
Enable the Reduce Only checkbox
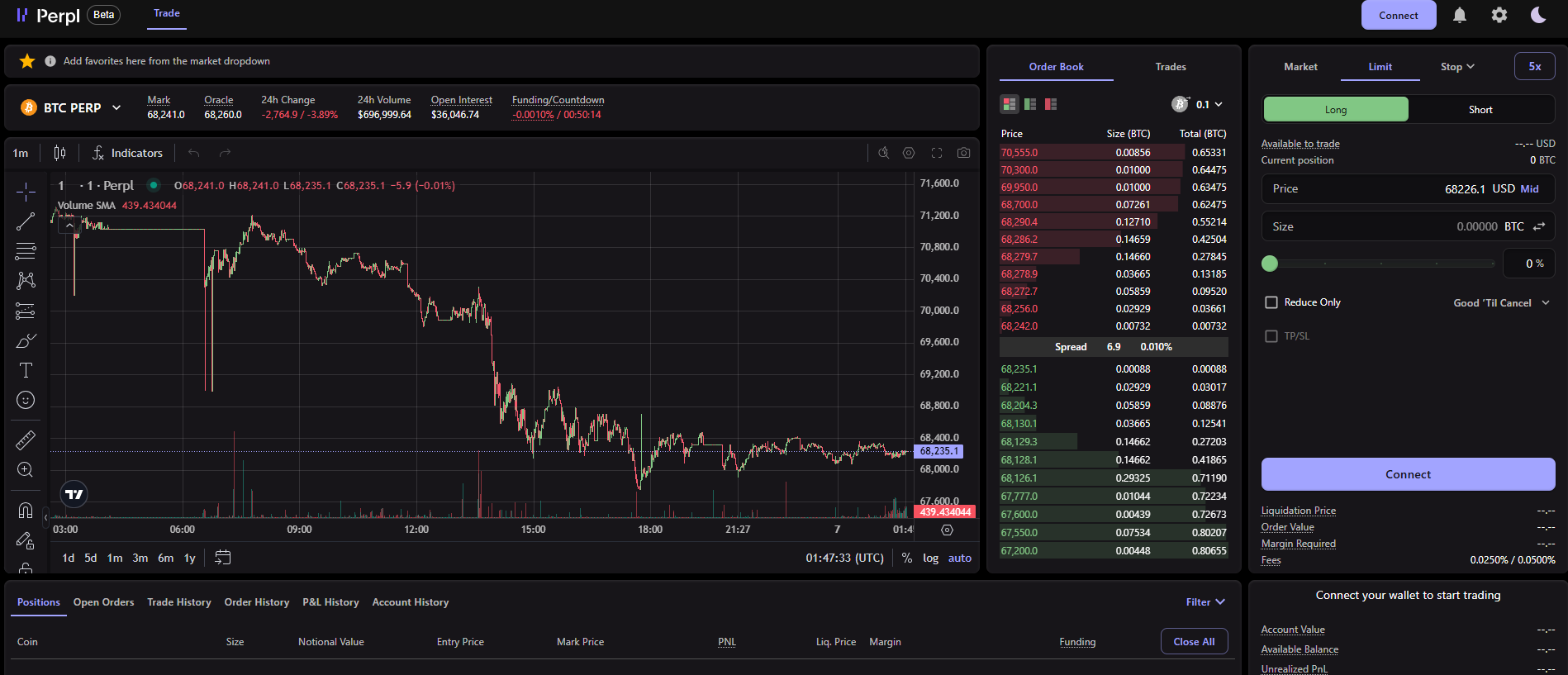coord(1271,302)
